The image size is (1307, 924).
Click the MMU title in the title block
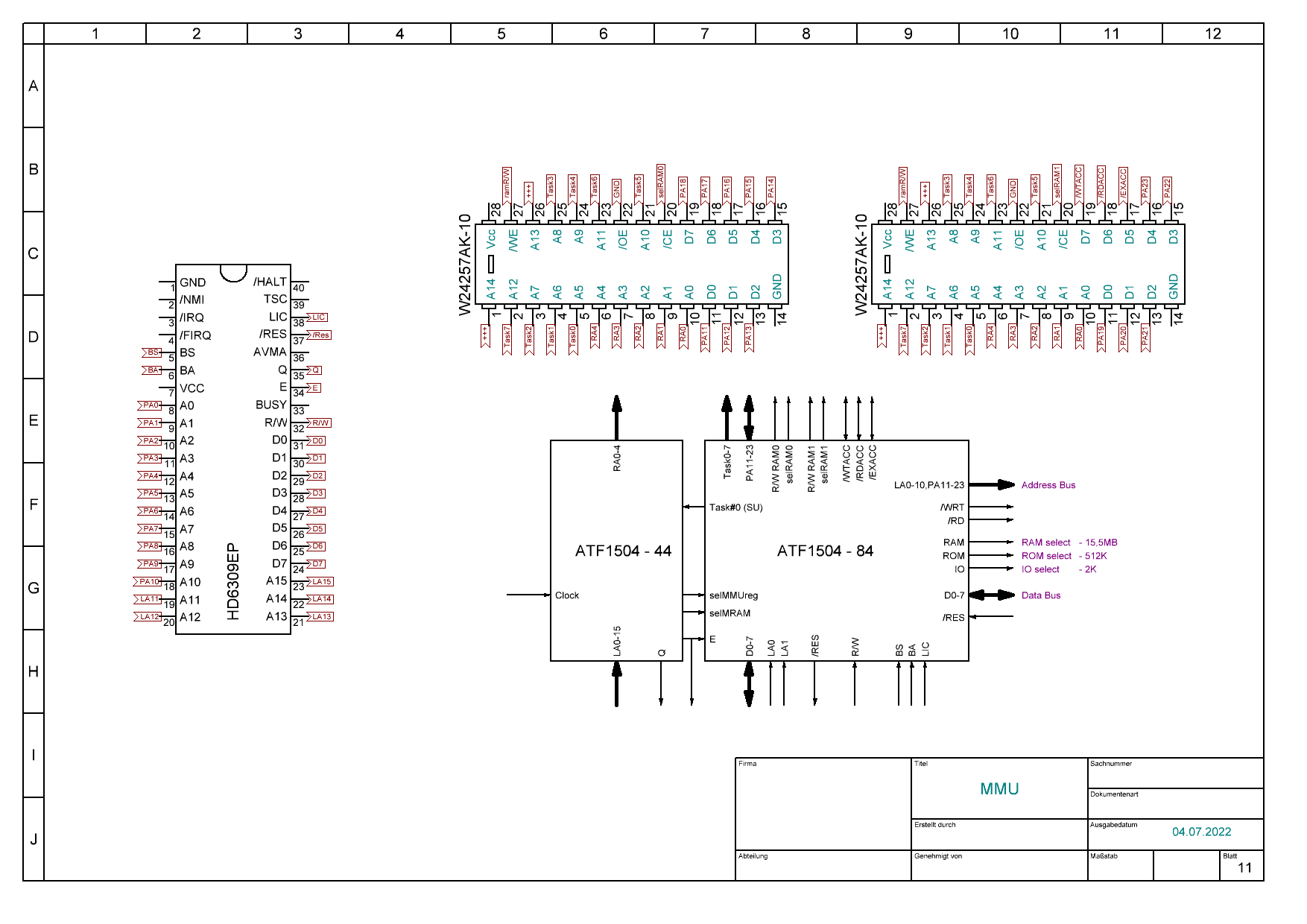[999, 789]
